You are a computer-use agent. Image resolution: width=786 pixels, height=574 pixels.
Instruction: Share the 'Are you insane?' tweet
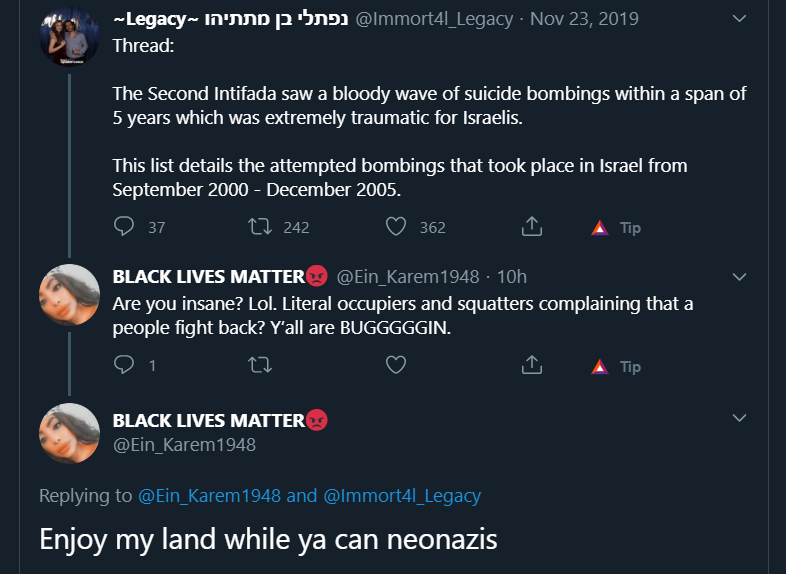pyautogui.click(x=532, y=365)
